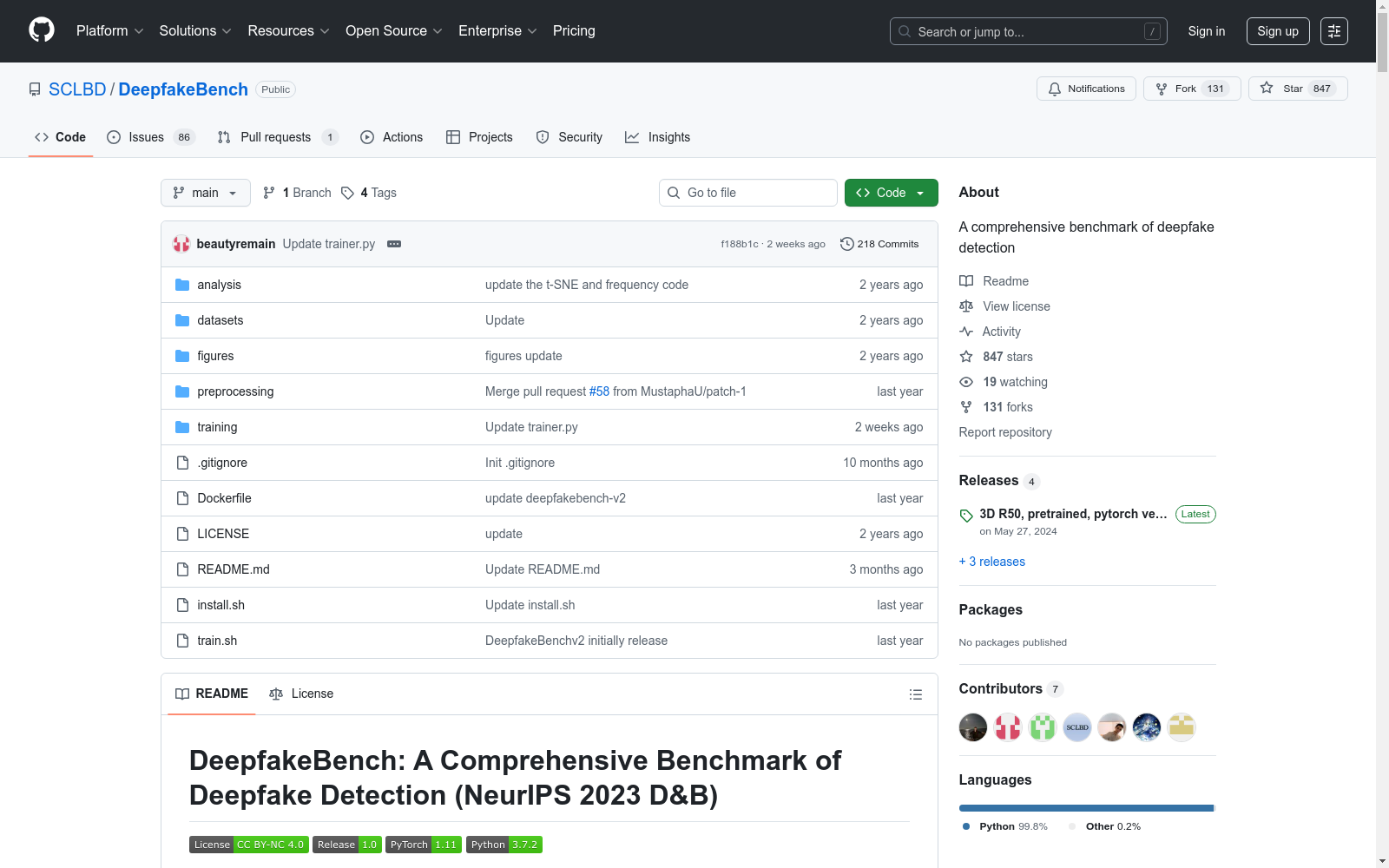Open the first contributor avatar
Screen dimensions: 1389x868
tap(973, 727)
